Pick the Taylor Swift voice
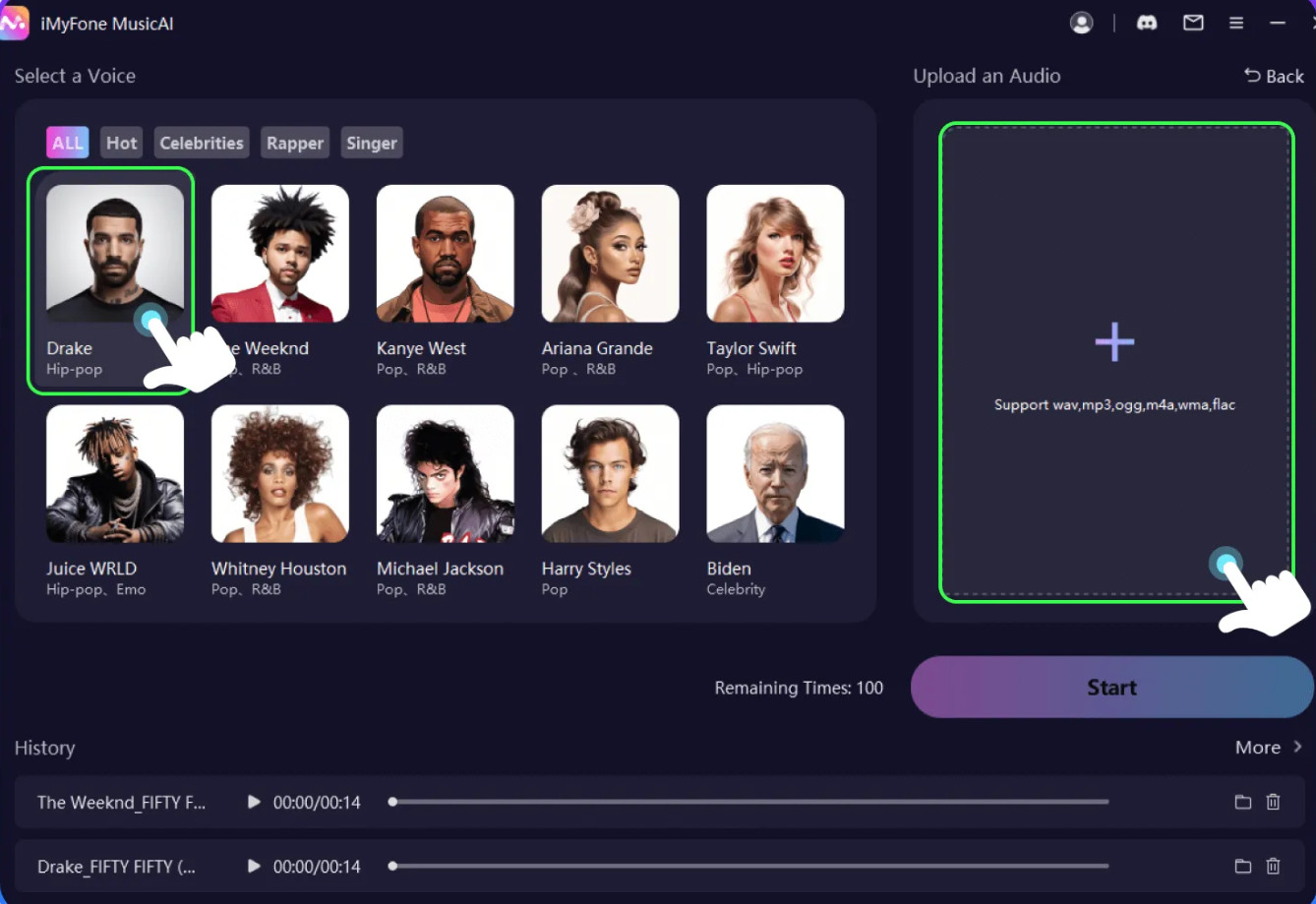The height and width of the screenshot is (904, 1316). 776,254
